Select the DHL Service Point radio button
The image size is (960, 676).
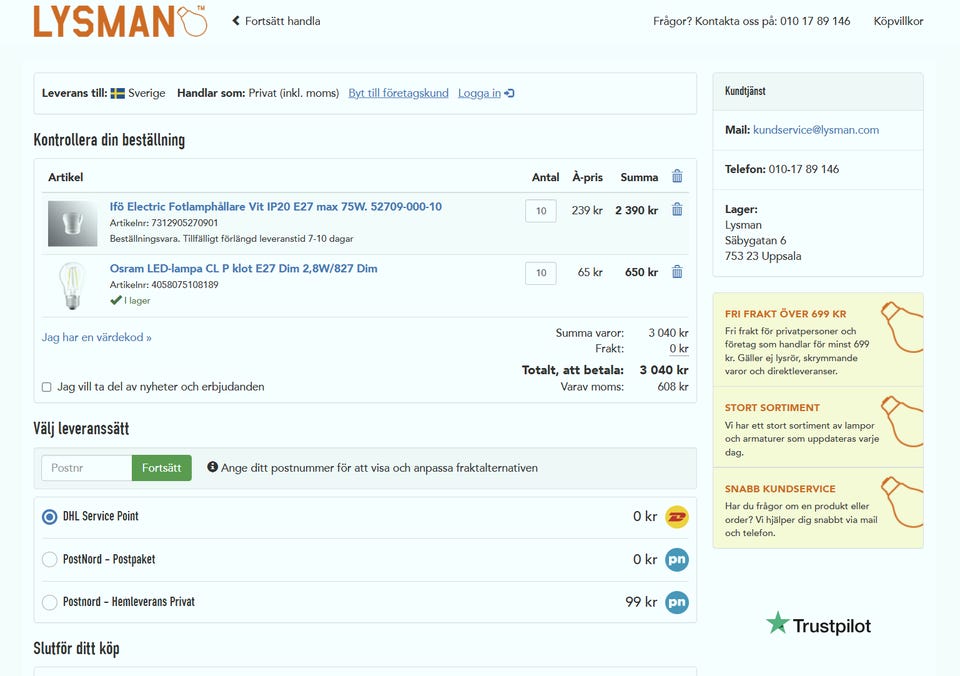[50, 517]
